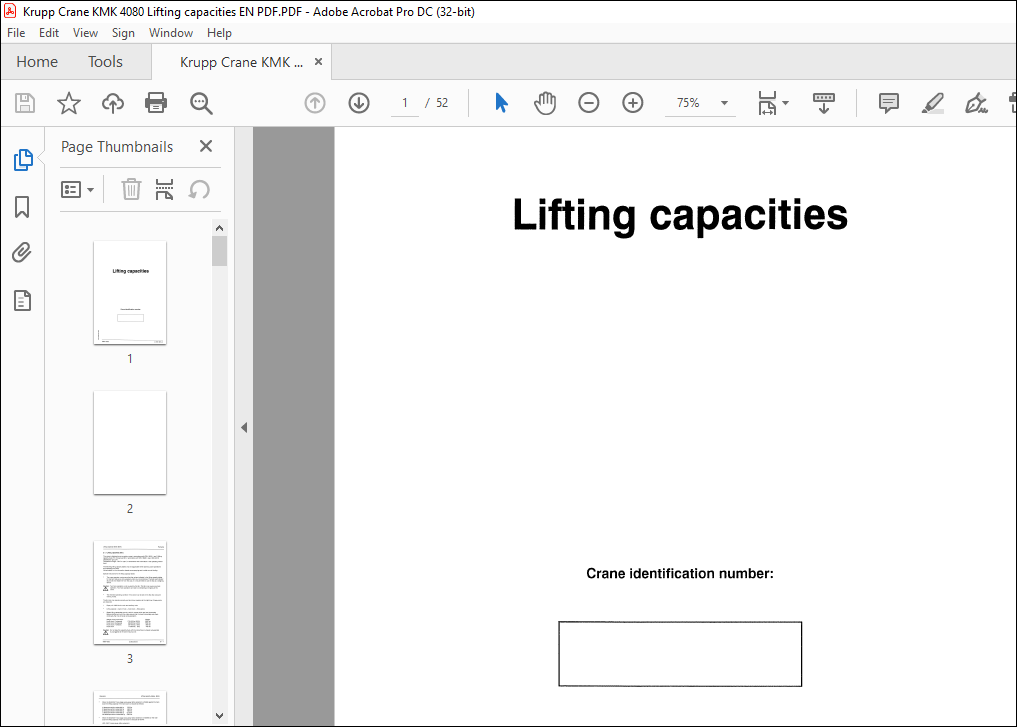Open the View menu
1017x727 pixels.
pos(85,33)
